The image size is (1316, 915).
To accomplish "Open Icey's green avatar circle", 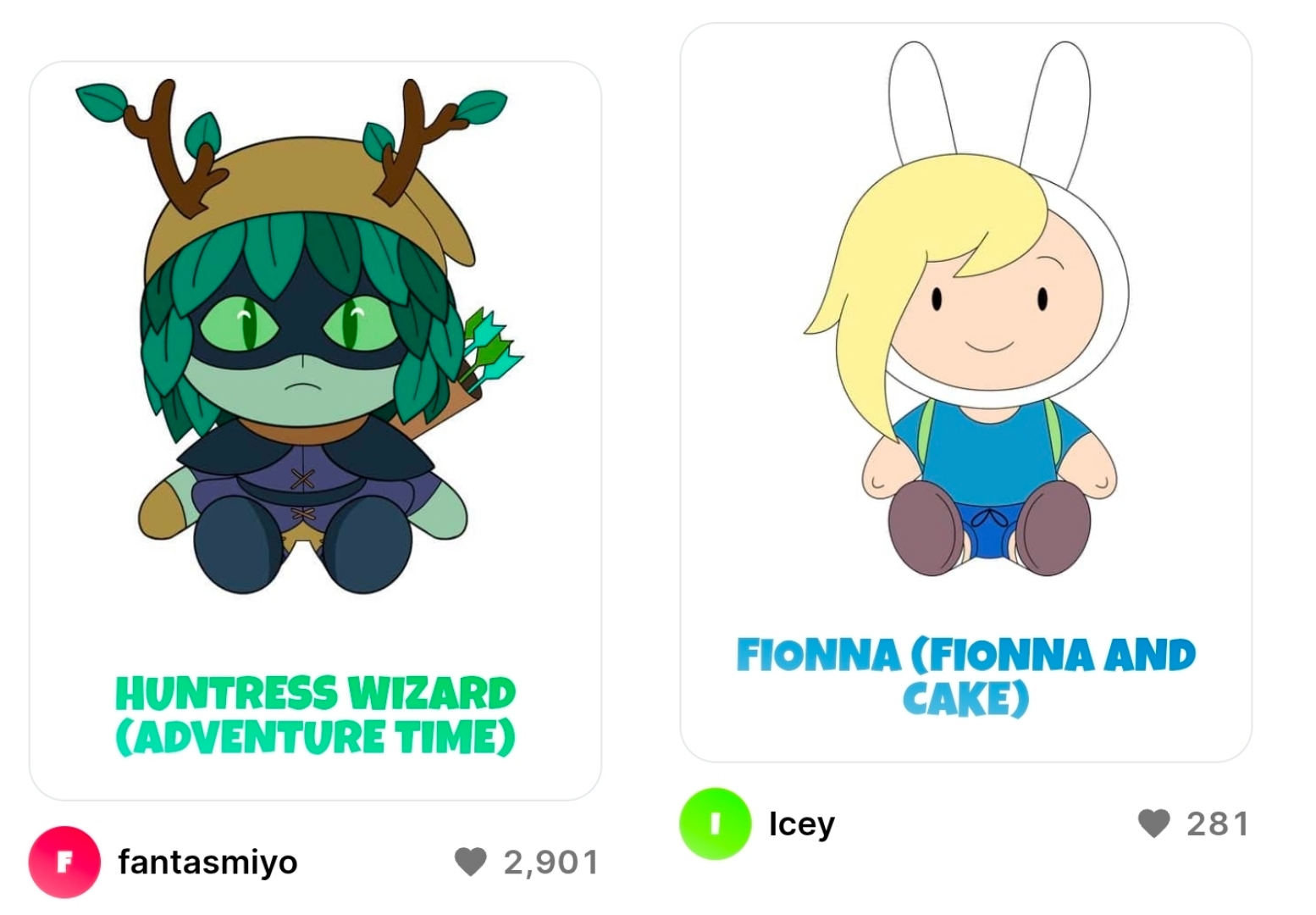I will click(x=716, y=823).
